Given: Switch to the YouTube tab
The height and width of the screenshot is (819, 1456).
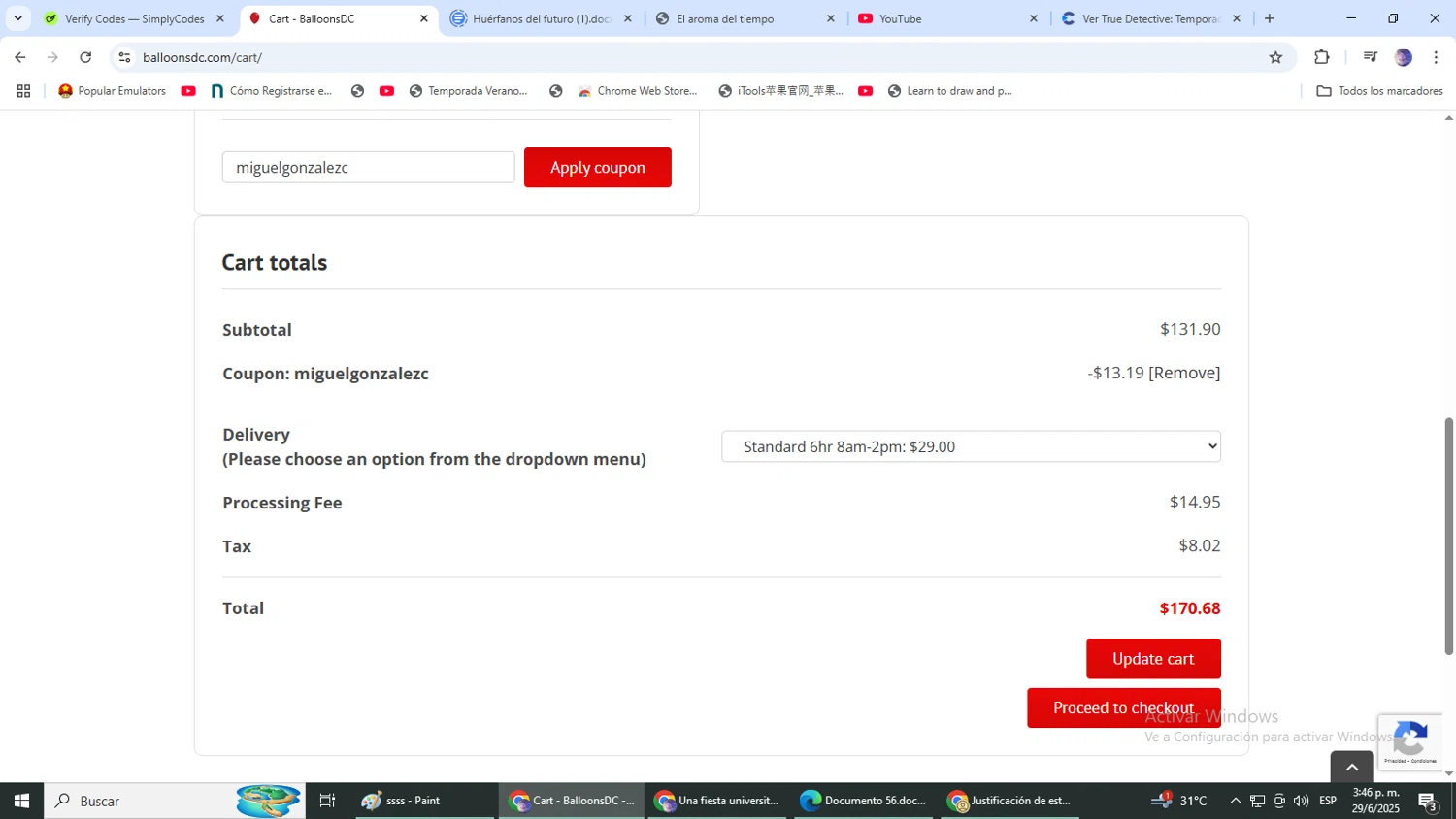Looking at the screenshot, I should [946, 18].
